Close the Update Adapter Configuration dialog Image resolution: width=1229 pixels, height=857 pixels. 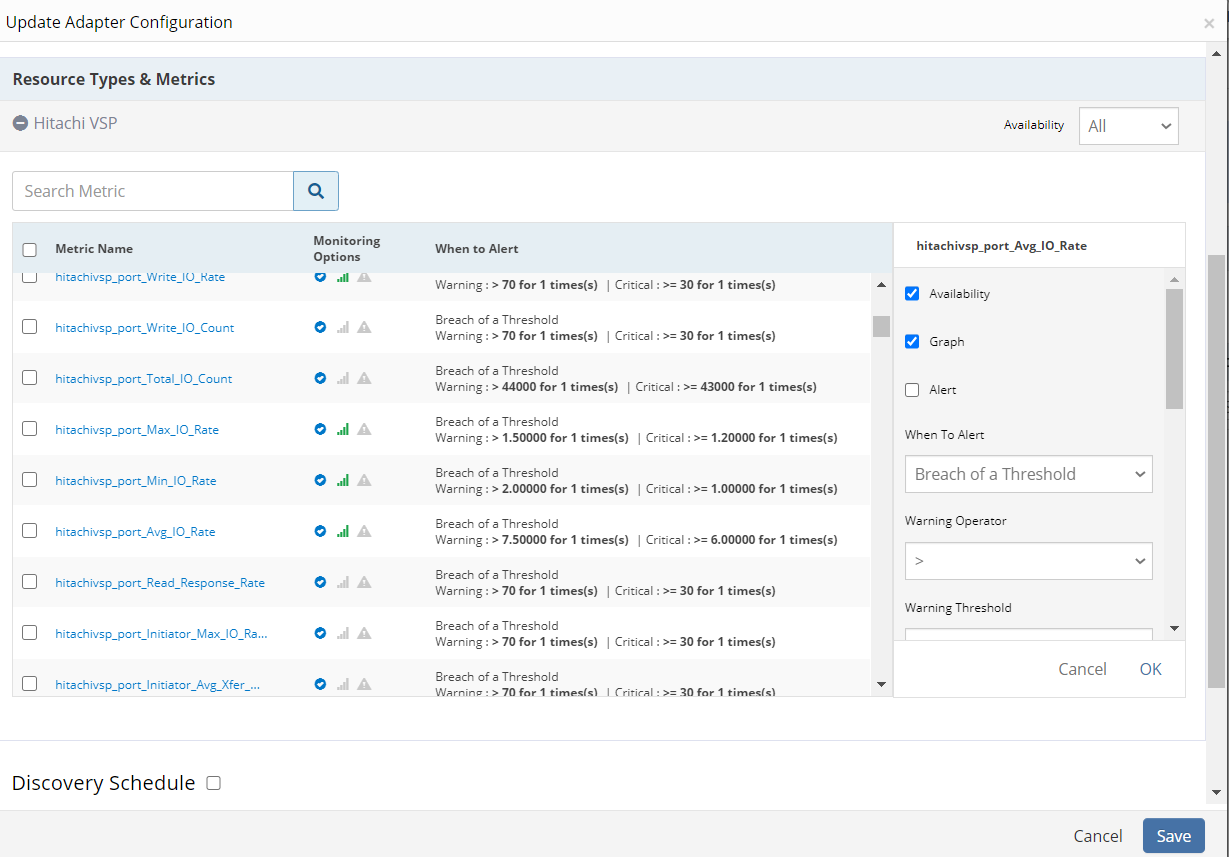[1209, 23]
